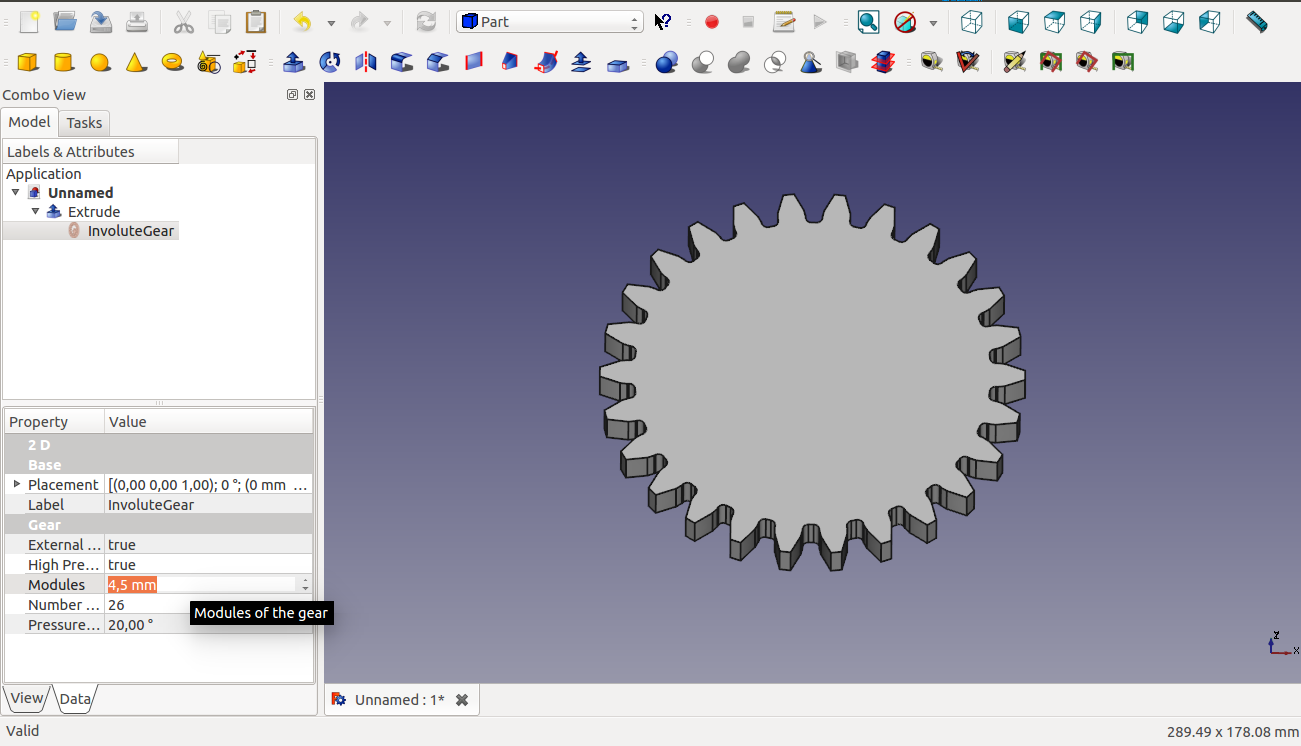Screen dimensions: 1301x746
Task: Collapse the Extrude tree node
Action: [x=35, y=212]
